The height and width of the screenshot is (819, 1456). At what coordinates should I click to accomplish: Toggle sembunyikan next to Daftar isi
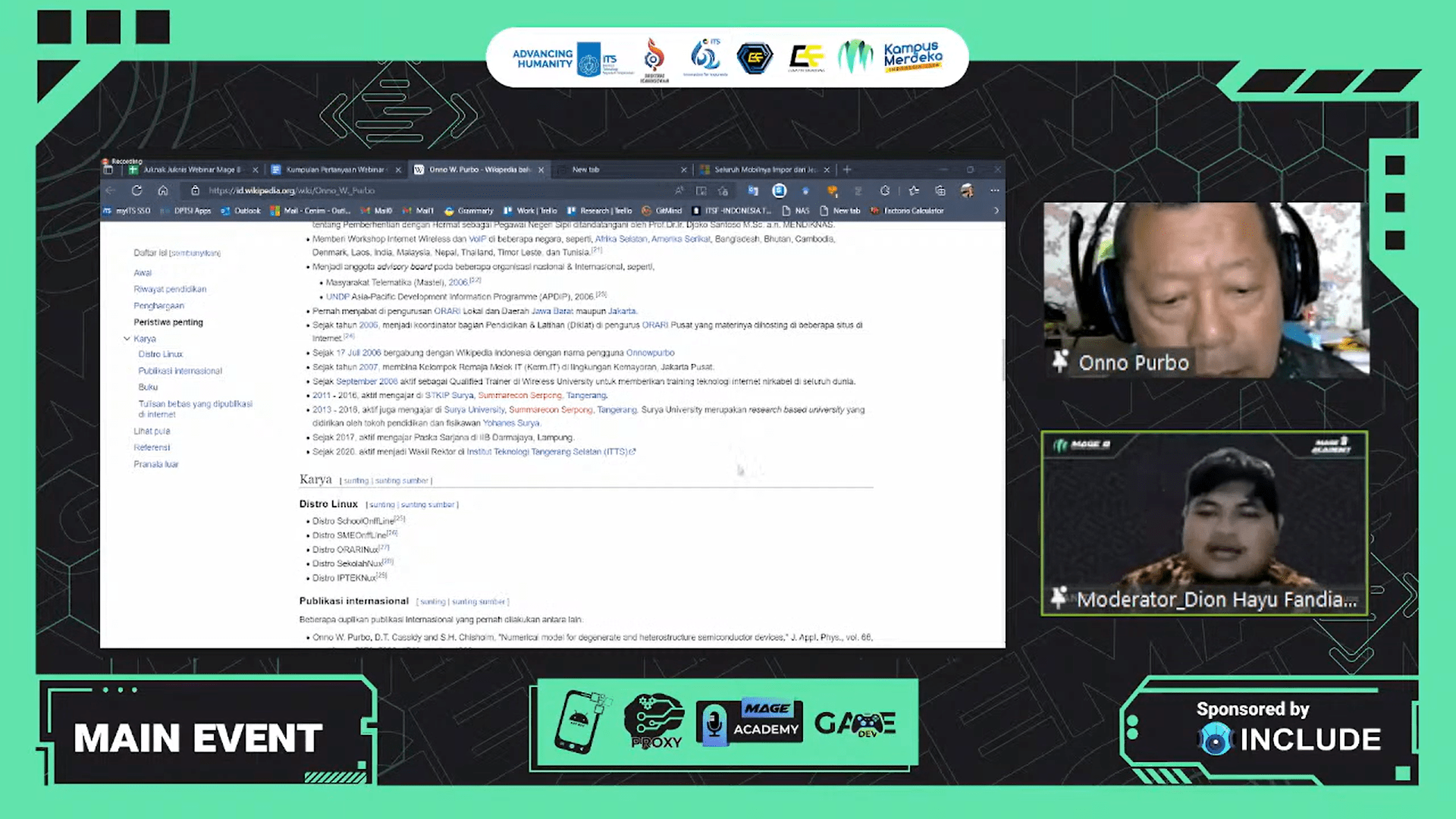195,253
